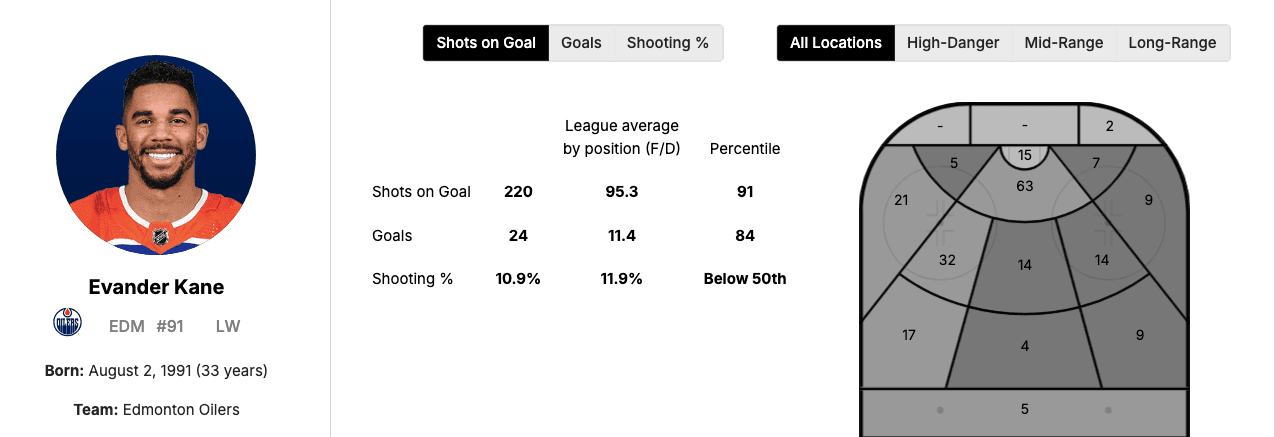Screen dimensions: 1275x437
Task: Click the left wing zone showing 21
Action: [x=901, y=200]
